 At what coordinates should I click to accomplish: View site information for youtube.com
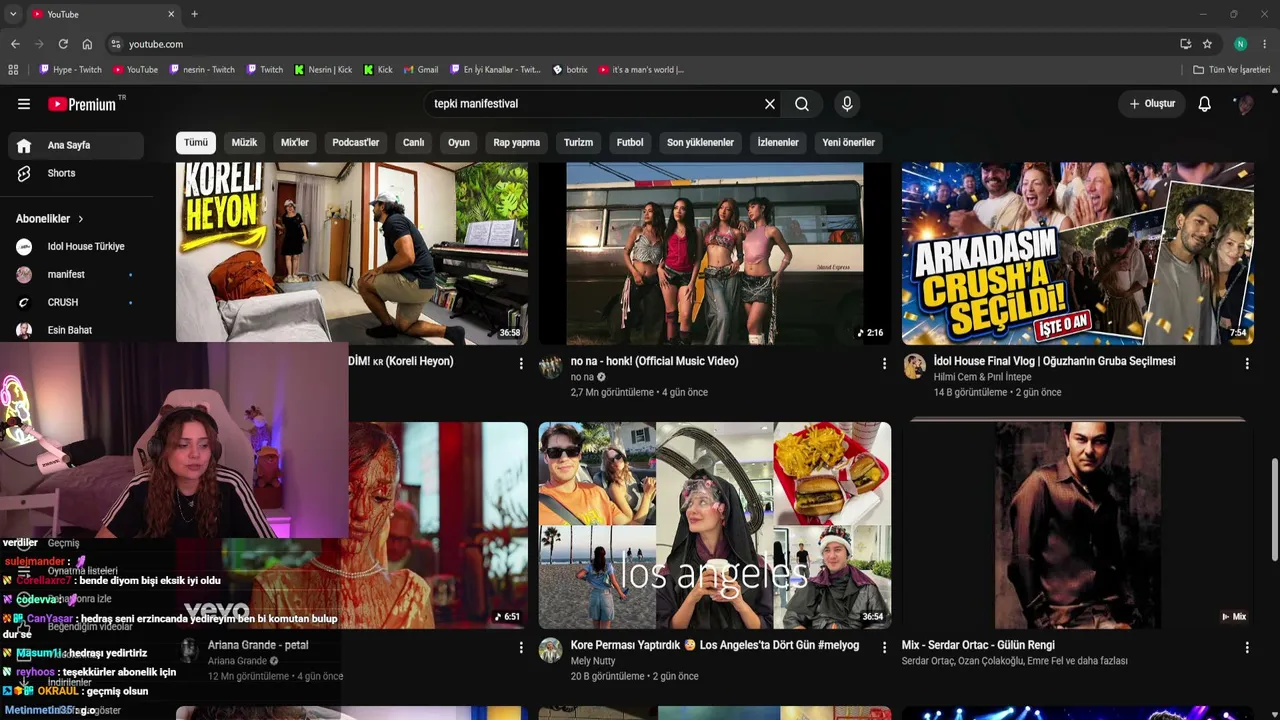point(116,44)
